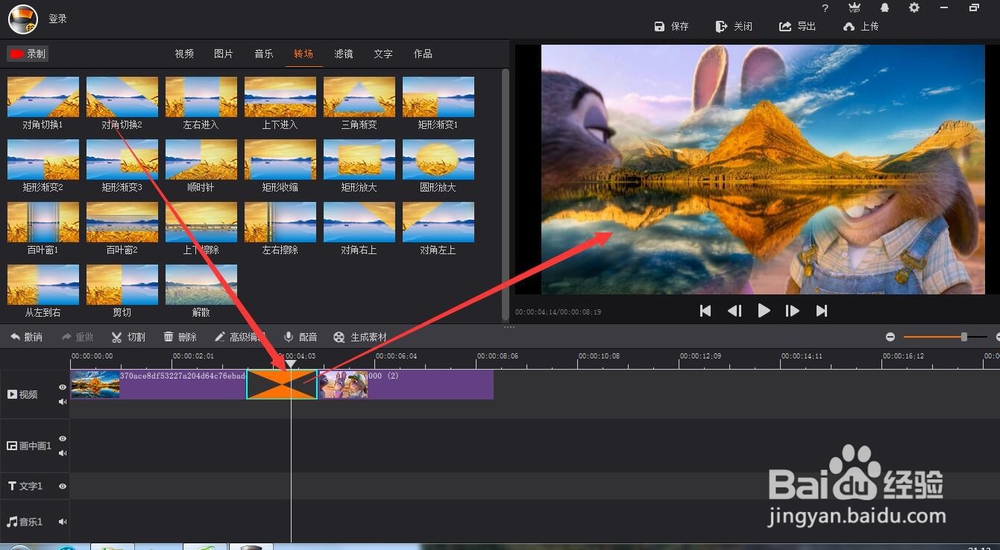Select the 从左到右 transition thumbnail

(x=43, y=285)
